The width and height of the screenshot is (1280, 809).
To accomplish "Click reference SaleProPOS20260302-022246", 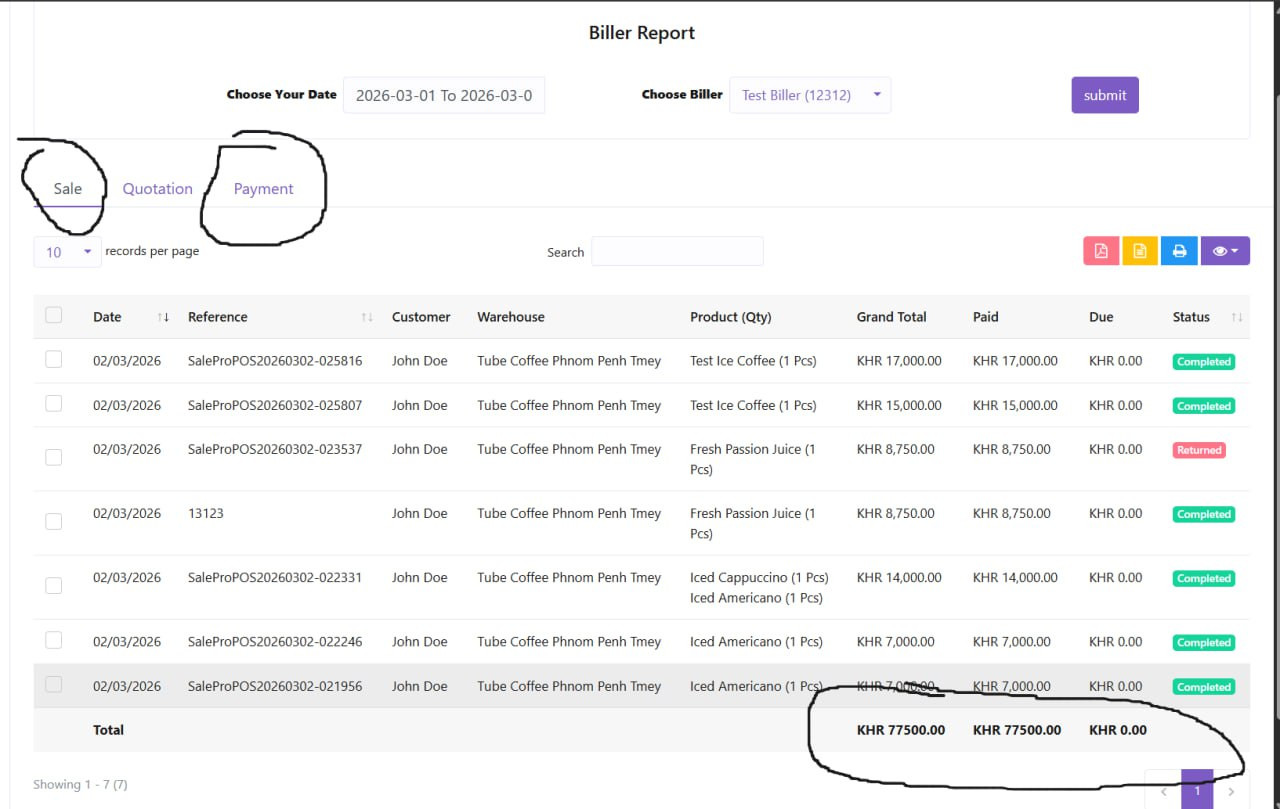I will pos(275,641).
